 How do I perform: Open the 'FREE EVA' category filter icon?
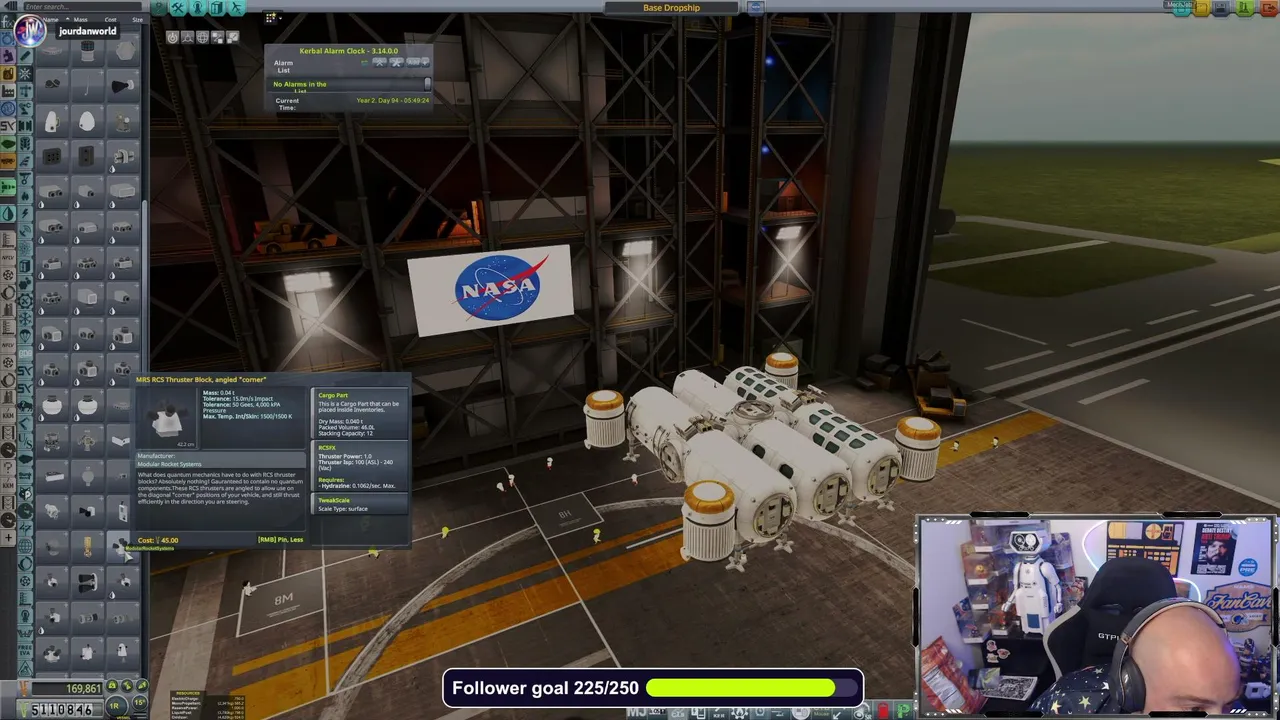click(25, 650)
